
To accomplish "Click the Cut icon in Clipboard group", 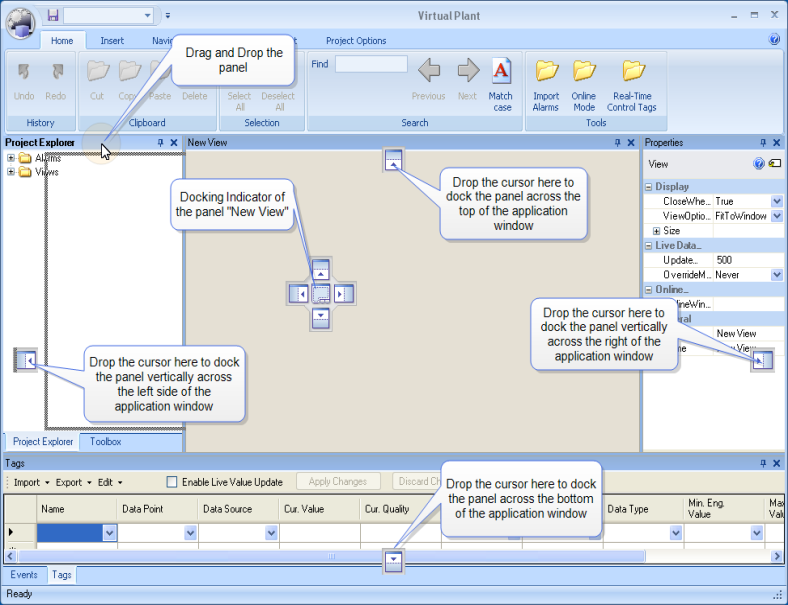I will coord(97,71).
